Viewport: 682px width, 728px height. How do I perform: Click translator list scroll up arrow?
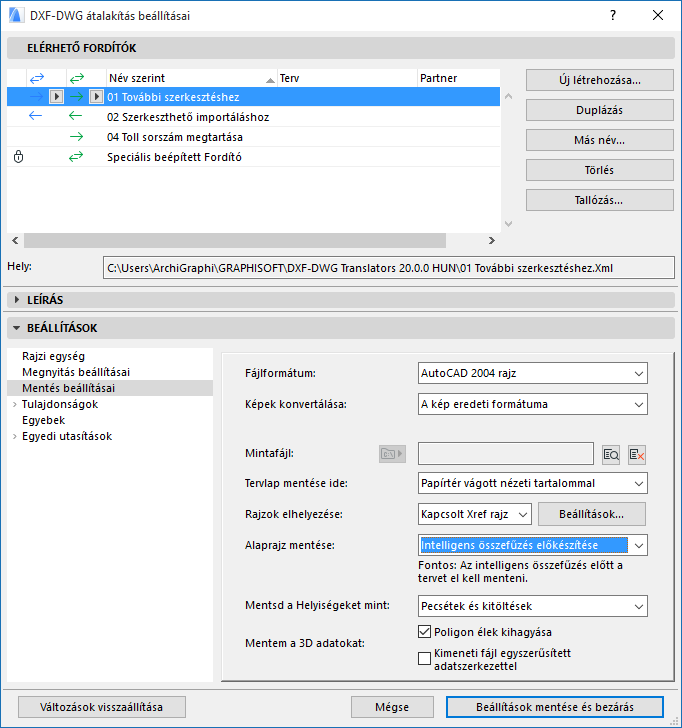[x=508, y=97]
